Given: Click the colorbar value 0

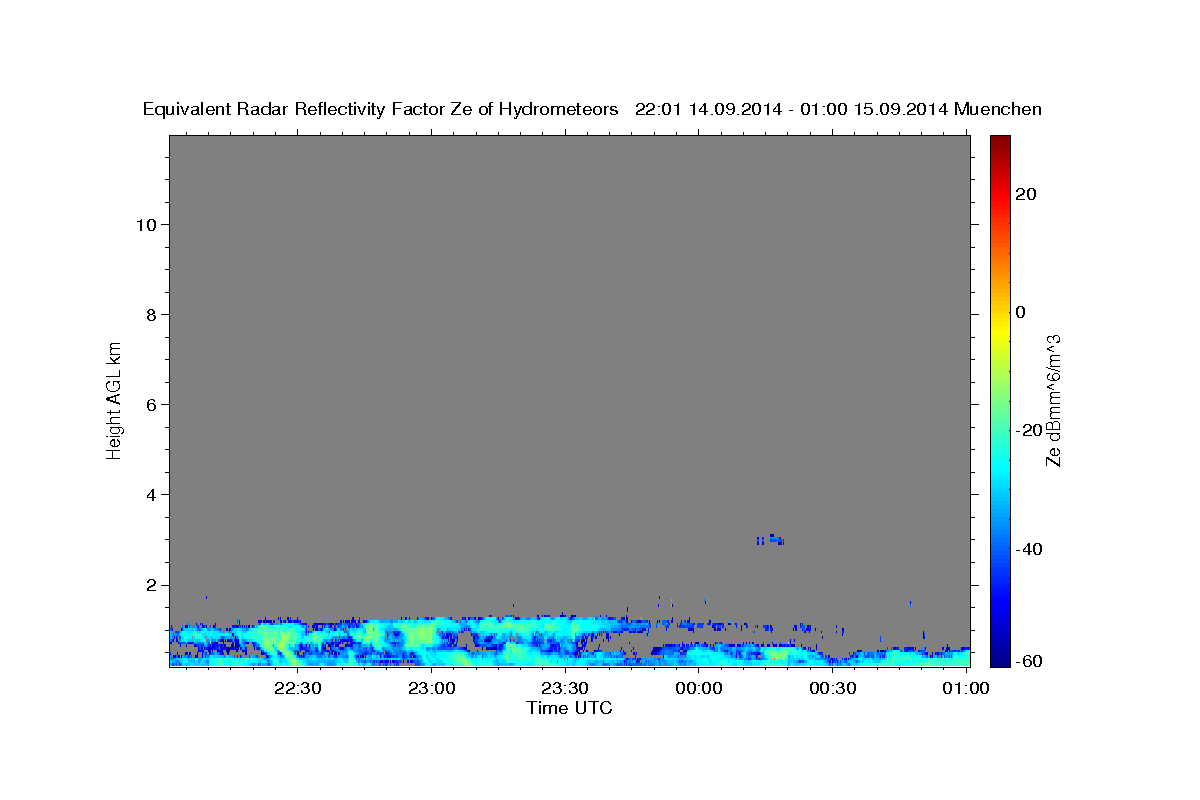Looking at the screenshot, I should point(1020,312).
